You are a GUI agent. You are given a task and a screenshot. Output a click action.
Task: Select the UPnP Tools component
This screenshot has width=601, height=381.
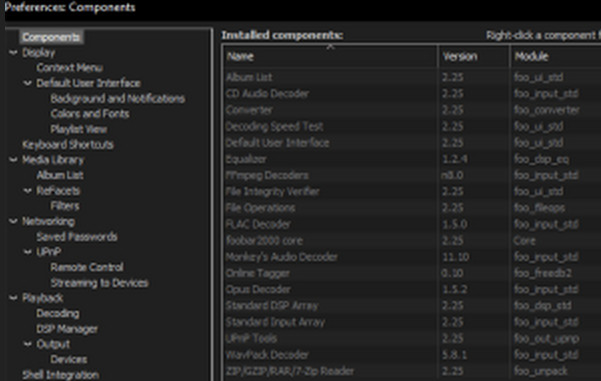[412, 338]
